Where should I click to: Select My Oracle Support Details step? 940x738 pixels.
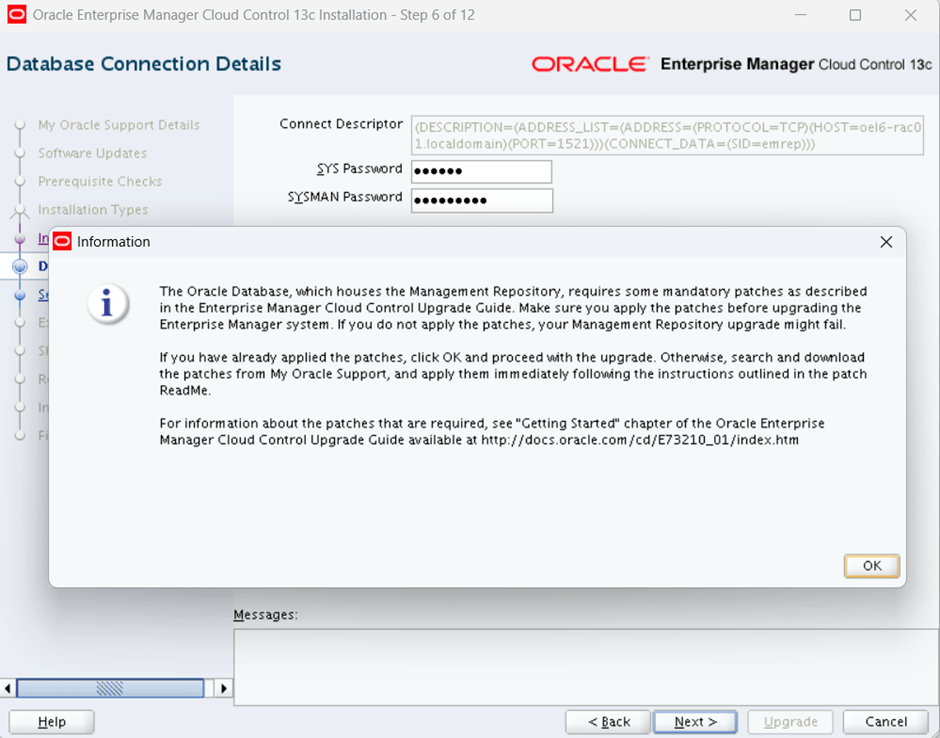coord(118,125)
